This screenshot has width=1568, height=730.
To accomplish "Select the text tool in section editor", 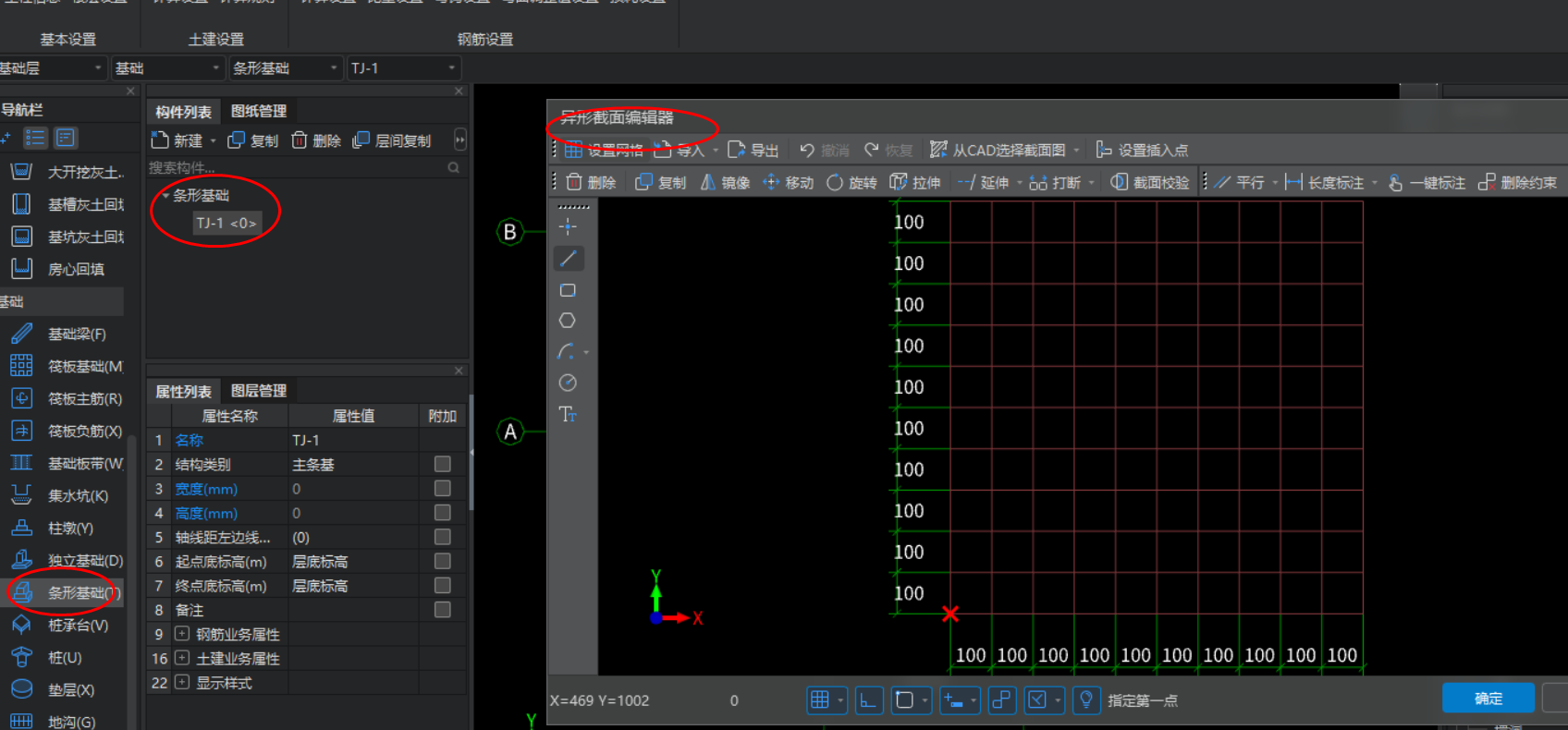I will tap(568, 414).
